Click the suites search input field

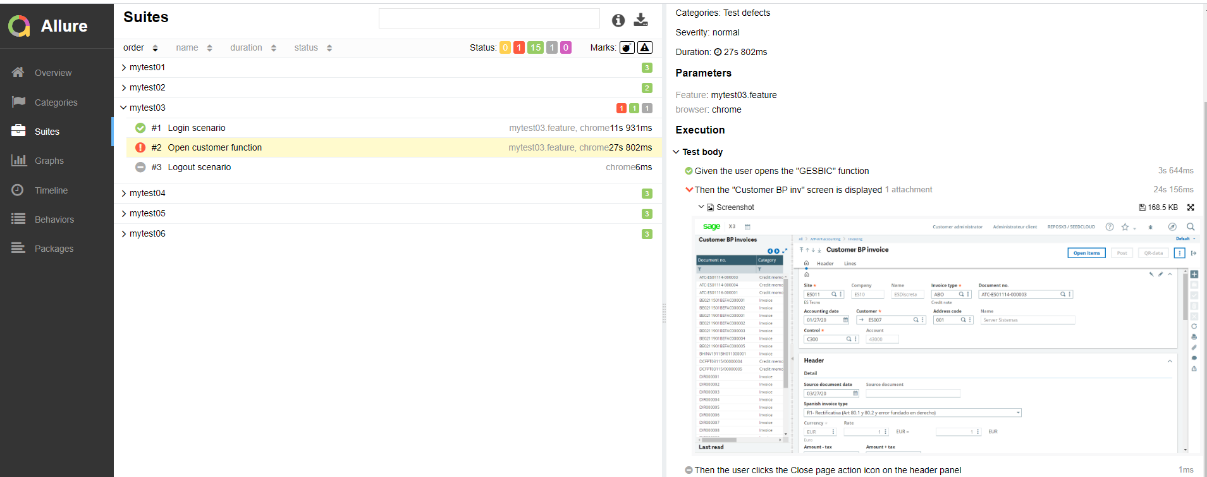pyautogui.click(x=488, y=20)
